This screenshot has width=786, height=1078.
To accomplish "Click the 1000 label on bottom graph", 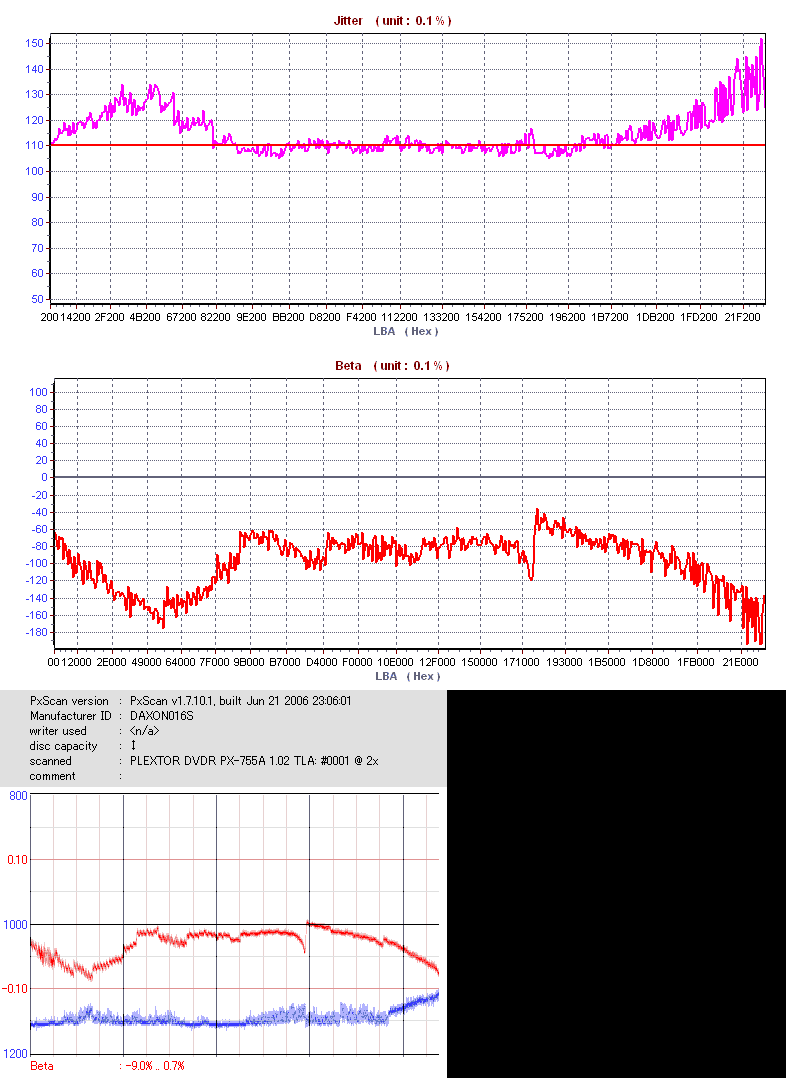I will tap(15, 925).
